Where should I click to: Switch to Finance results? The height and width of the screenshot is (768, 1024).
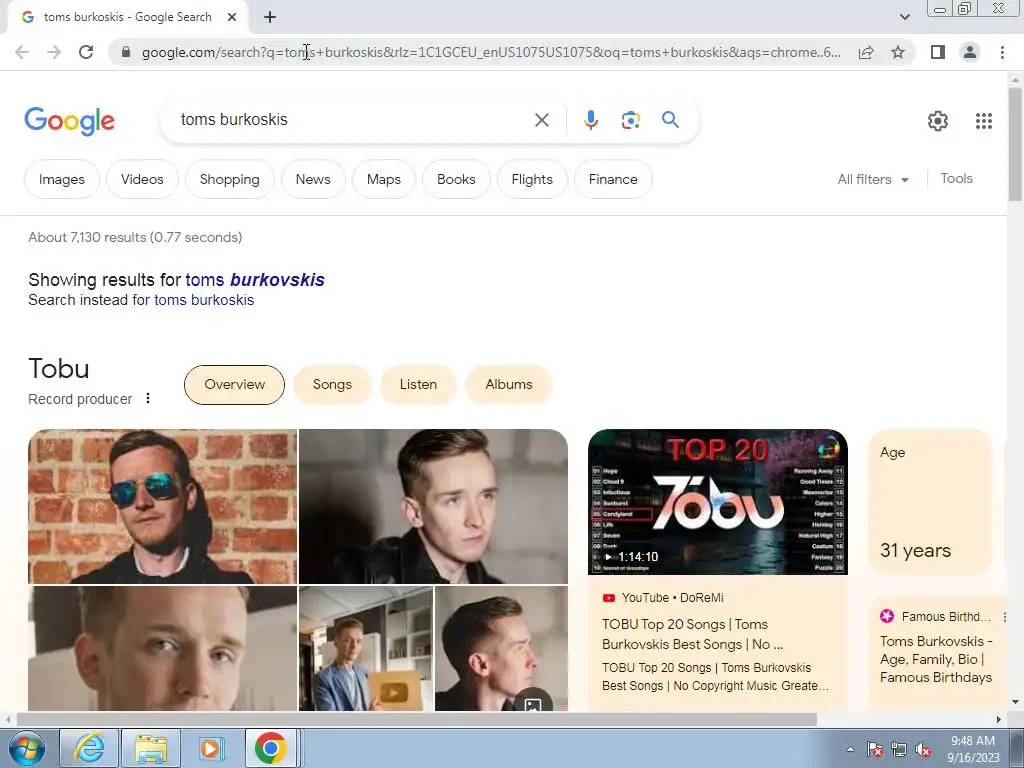[x=613, y=179]
